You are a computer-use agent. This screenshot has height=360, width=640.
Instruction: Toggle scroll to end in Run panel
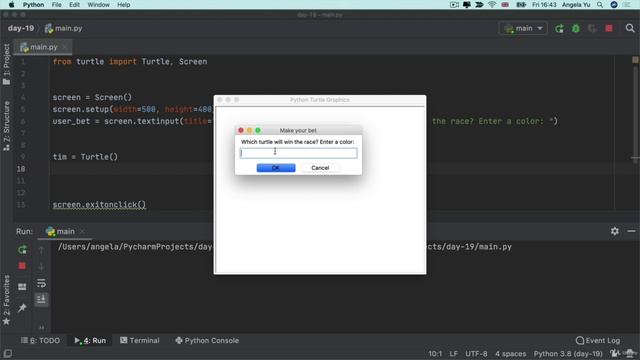(x=41, y=299)
